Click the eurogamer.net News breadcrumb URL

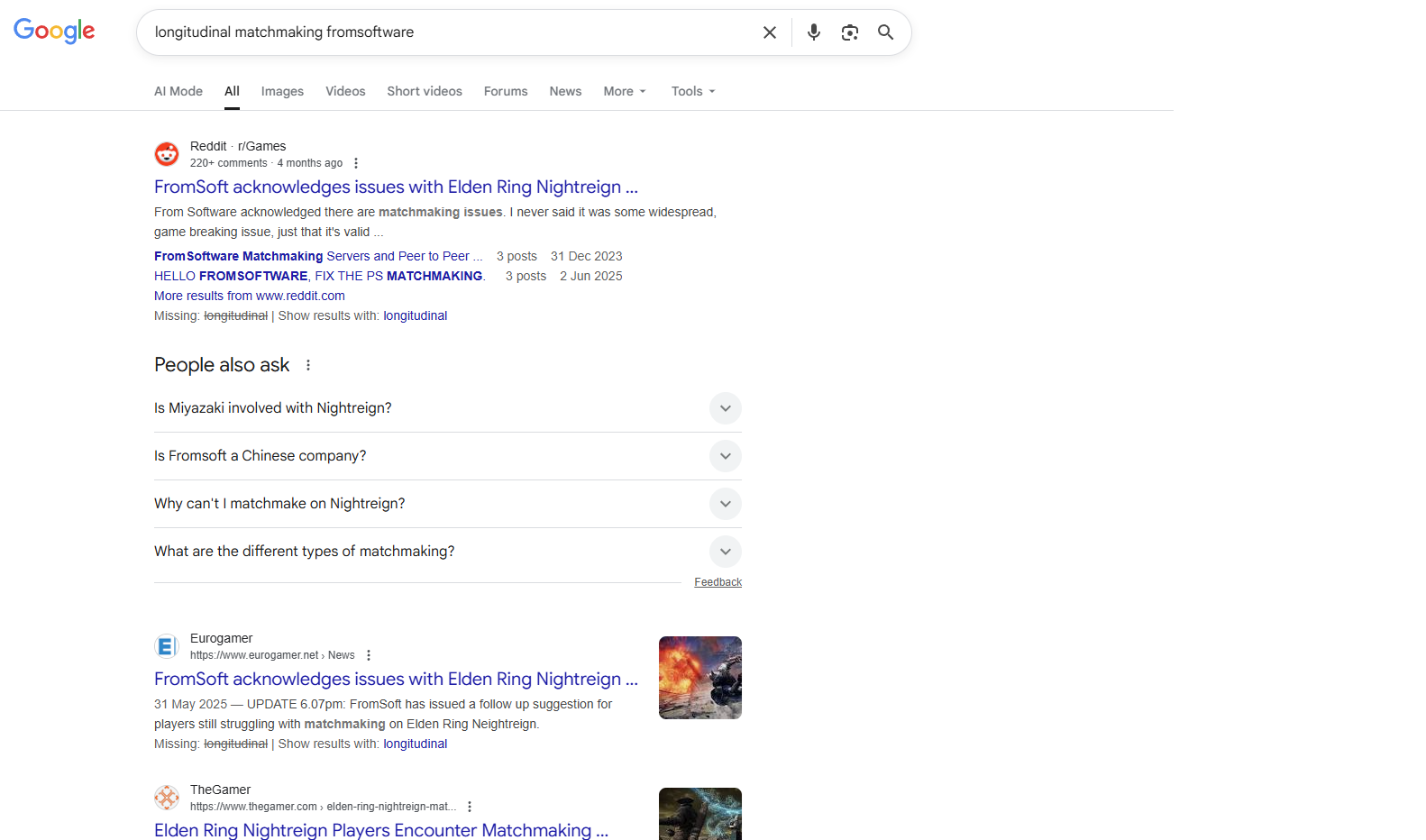click(272, 655)
